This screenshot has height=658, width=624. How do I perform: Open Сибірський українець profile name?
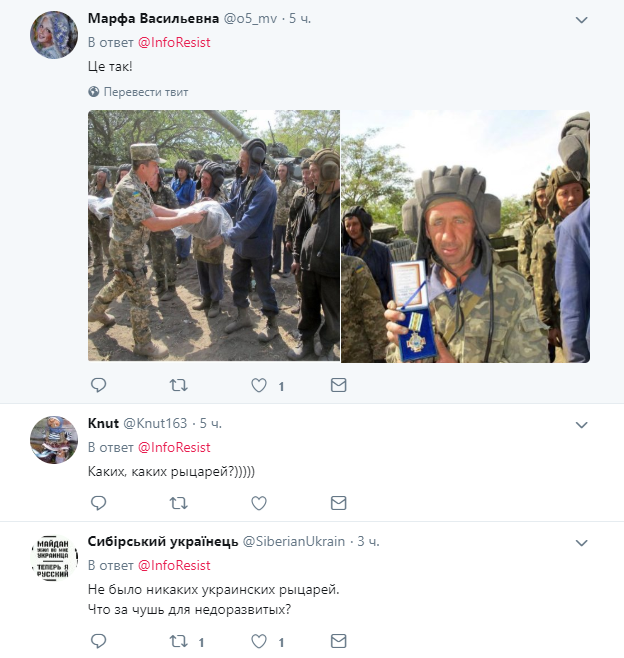(x=163, y=541)
